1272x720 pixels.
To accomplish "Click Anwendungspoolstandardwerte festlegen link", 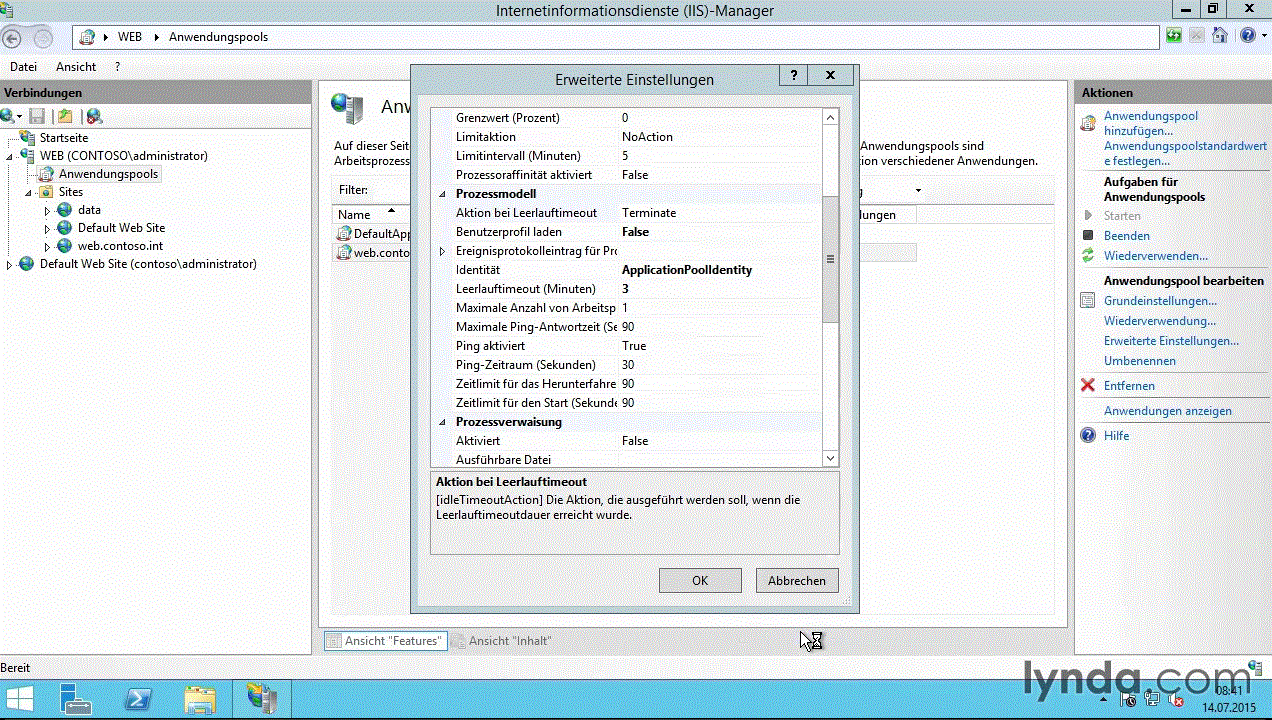I will (1185, 153).
